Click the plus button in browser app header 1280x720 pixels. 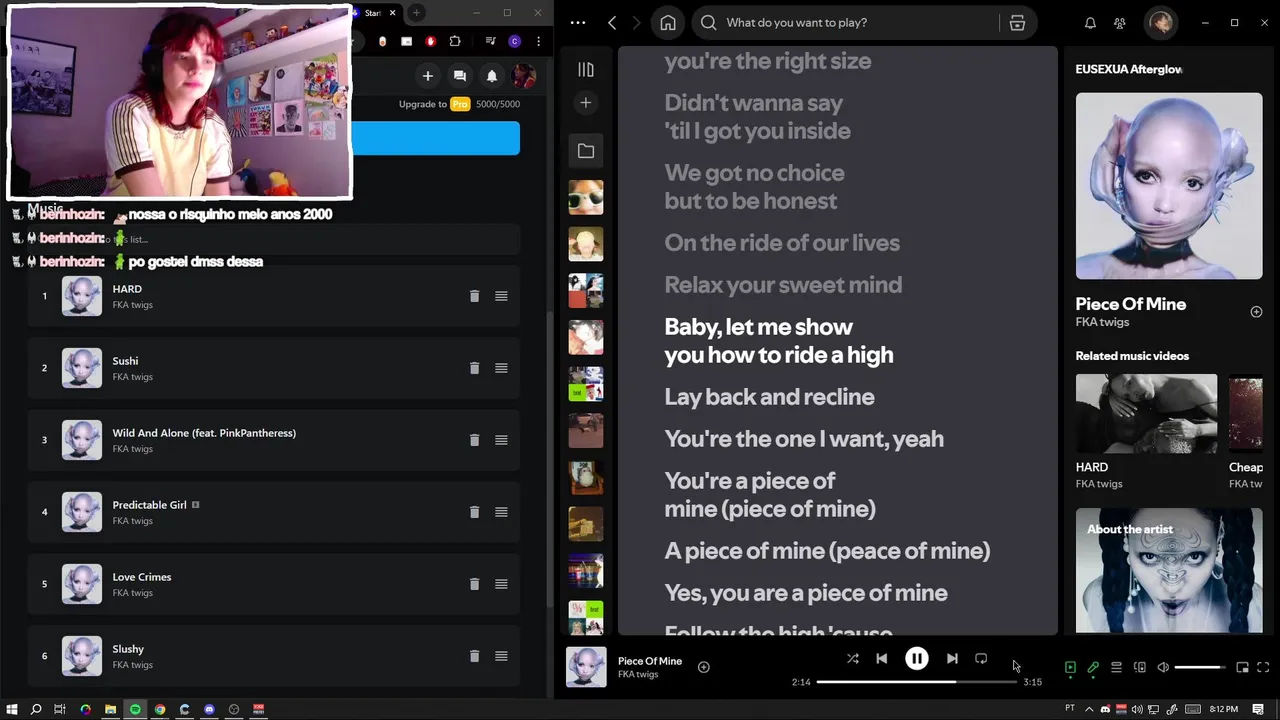[x=427, y=76]
